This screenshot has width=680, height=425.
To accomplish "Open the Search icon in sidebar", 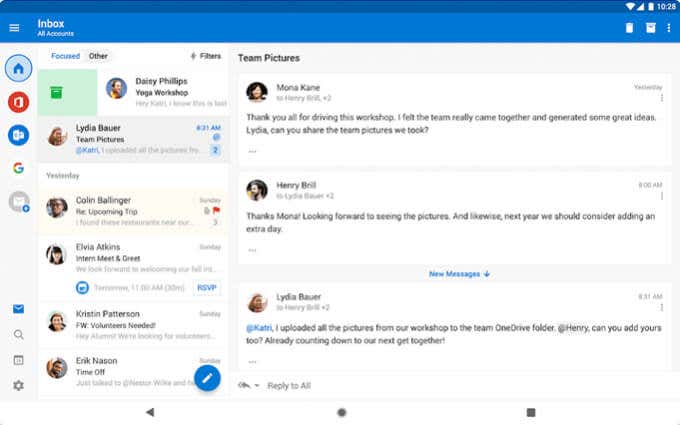I will (x=18, y=334).
